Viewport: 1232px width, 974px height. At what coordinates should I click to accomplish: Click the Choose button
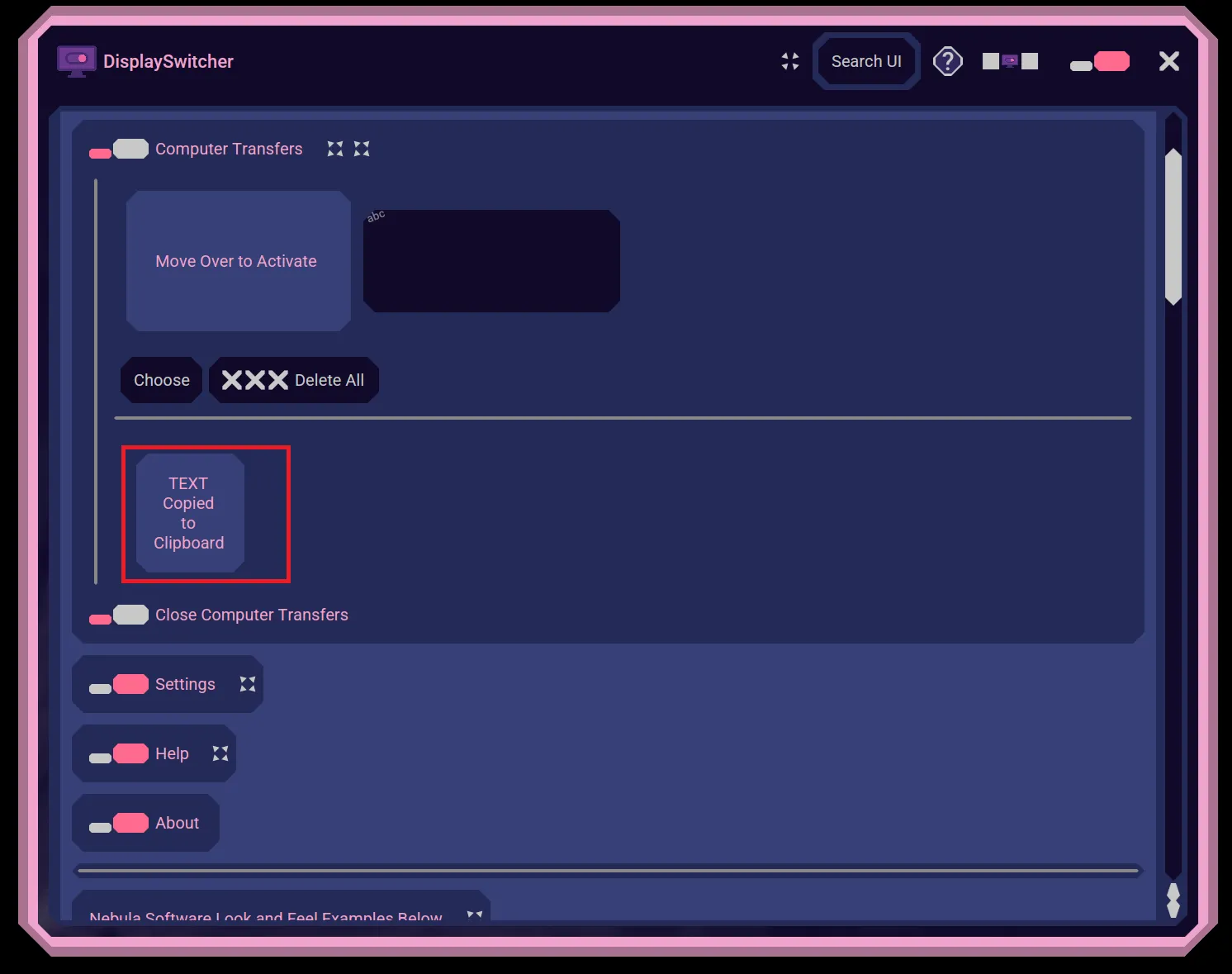162,380
